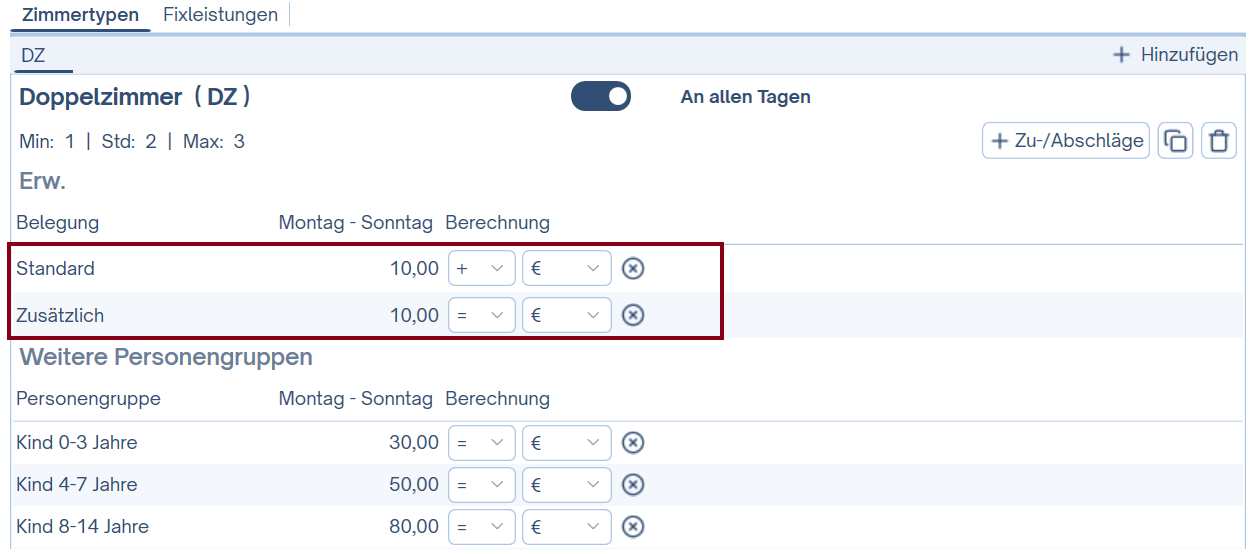The height and width of the screenshot is (554, 1258).
Task: Open the currency dropdown for Kind 8-14 Jahre
Action: pyautogui.click(x=566, y=527)
